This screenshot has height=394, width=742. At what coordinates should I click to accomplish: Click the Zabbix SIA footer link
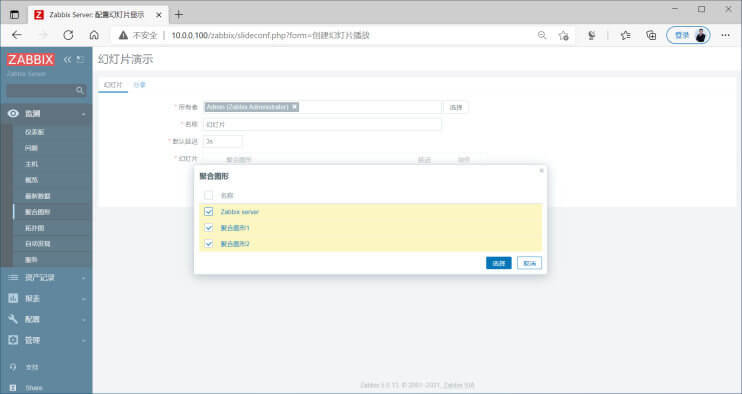[x=459, y=385]
